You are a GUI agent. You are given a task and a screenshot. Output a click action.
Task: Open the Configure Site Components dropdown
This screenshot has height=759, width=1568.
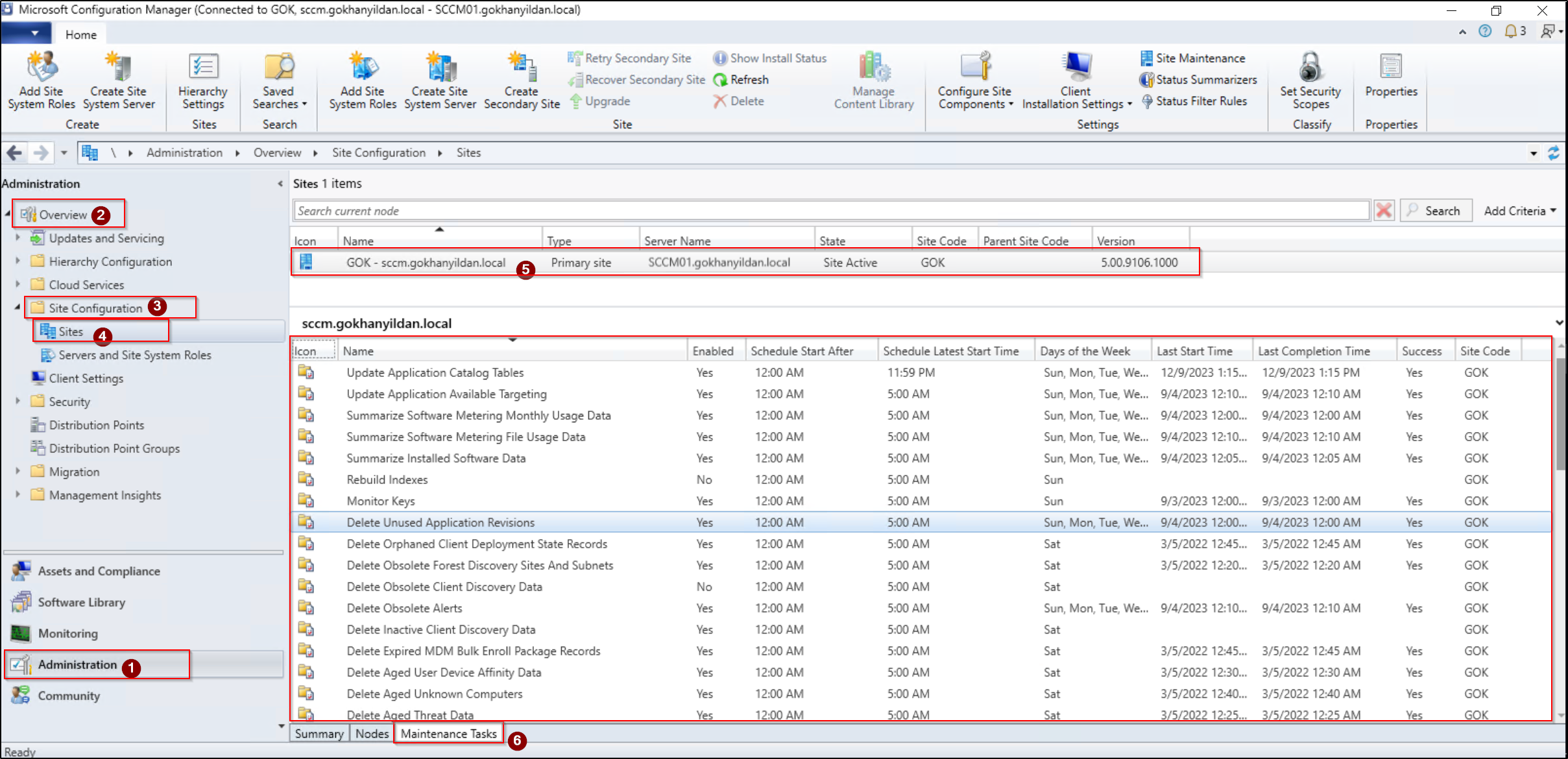pyautogui.click(x=975, y=80)
